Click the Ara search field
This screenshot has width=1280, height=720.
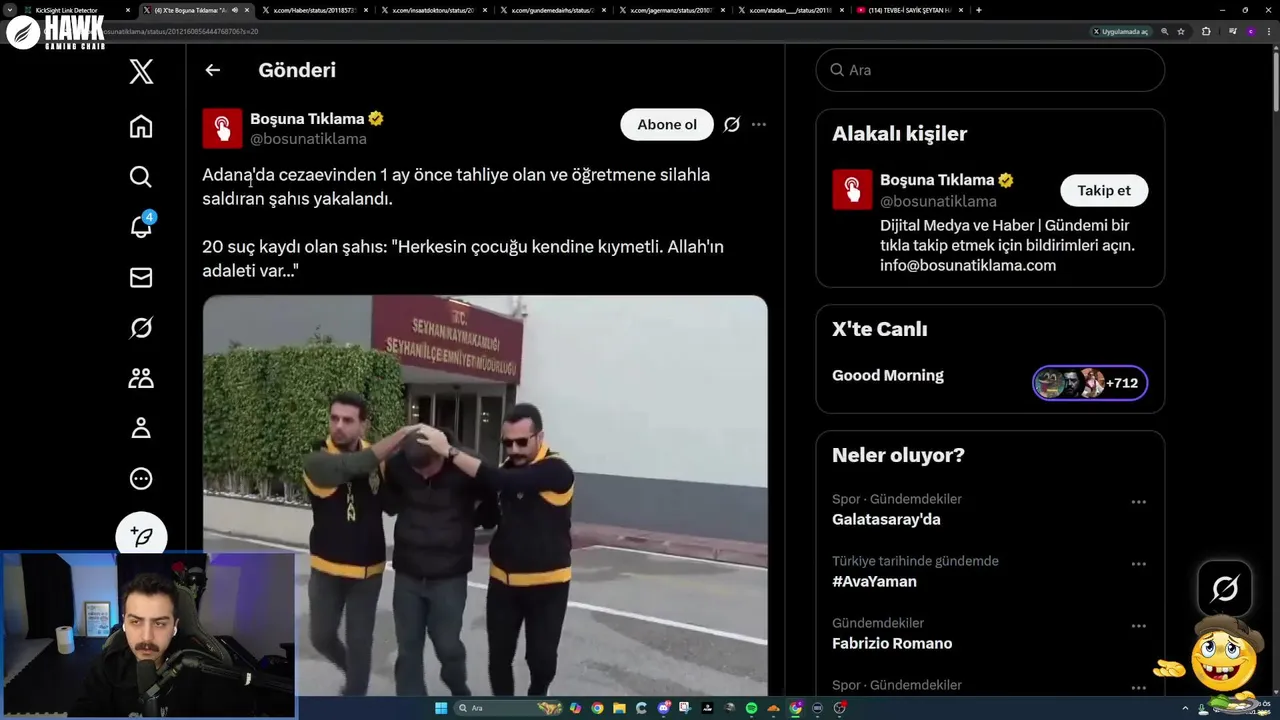coord(990,70)
